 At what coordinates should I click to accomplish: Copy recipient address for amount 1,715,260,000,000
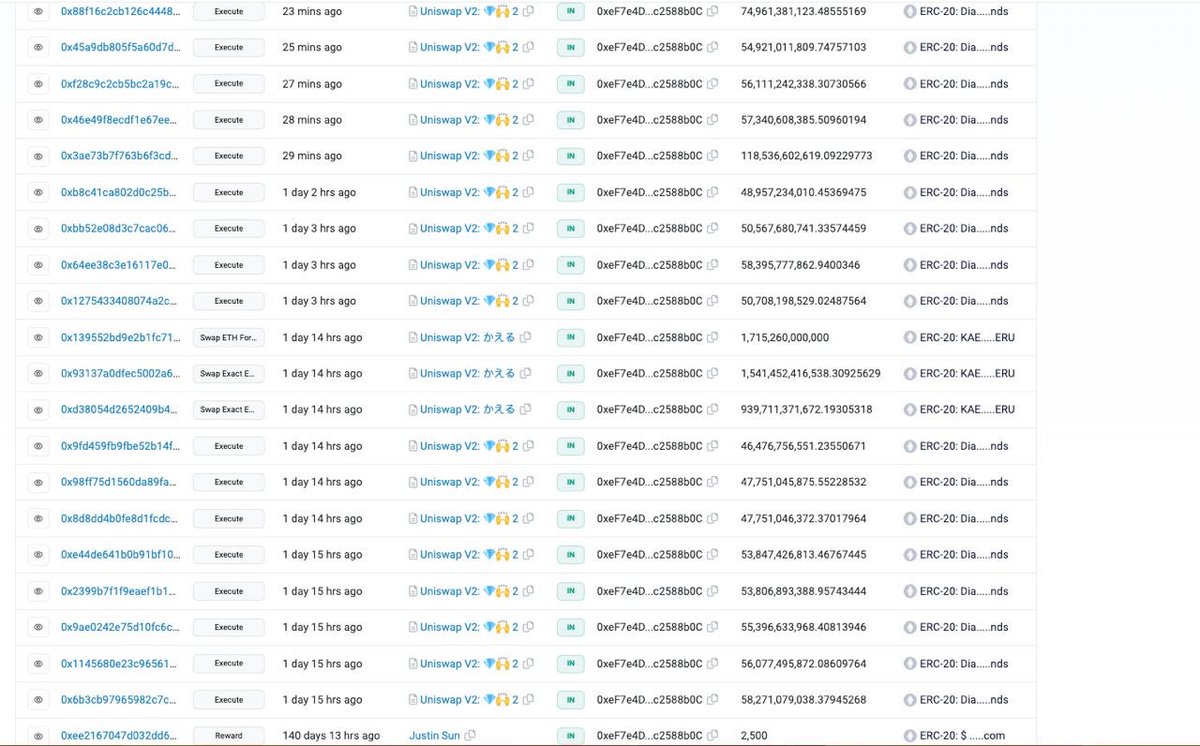click(712, 337)
